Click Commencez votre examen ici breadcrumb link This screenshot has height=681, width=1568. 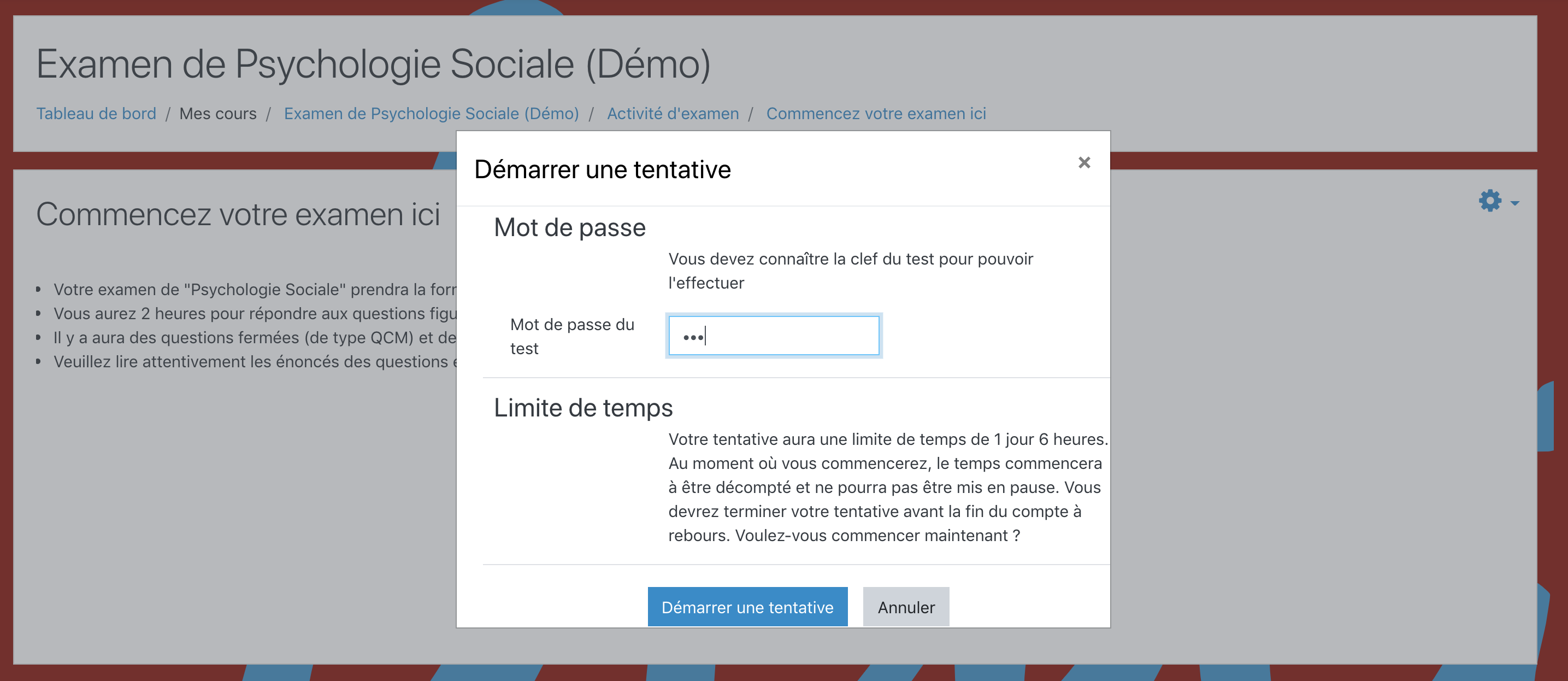(x=876, y=113)
